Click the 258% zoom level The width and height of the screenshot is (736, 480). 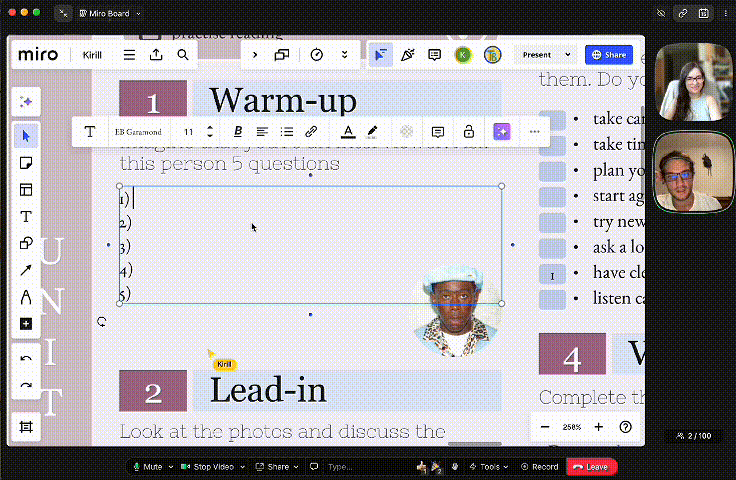572,427
